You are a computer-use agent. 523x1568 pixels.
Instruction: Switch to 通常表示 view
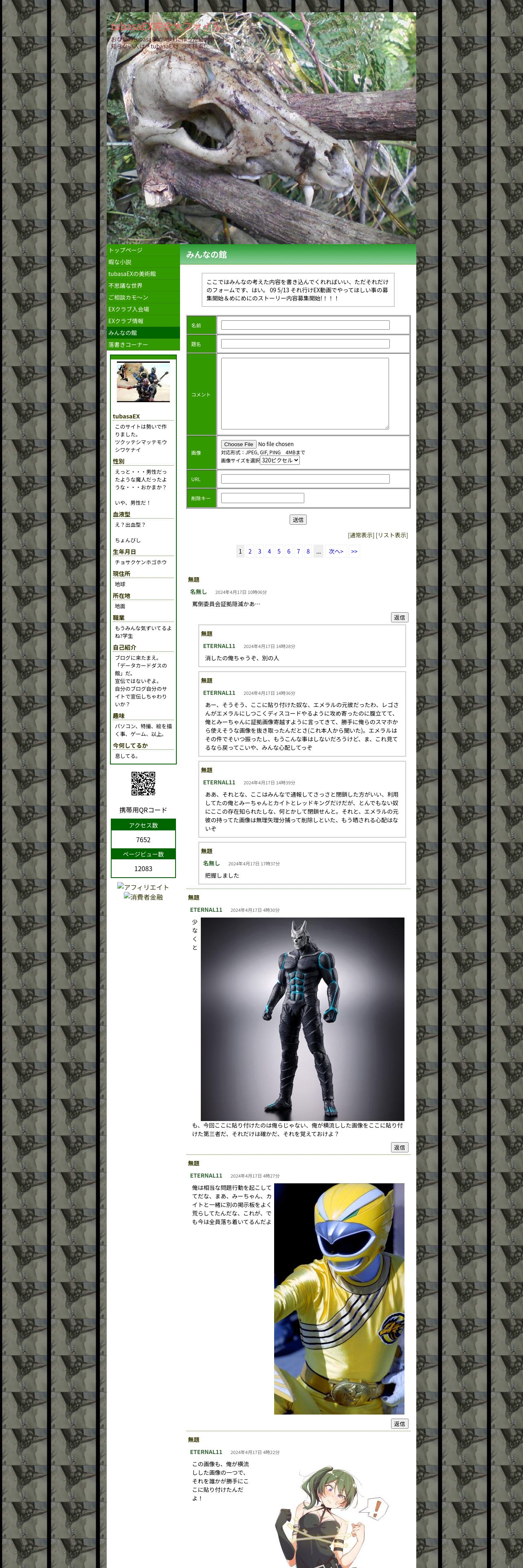(x=361, y=536)
